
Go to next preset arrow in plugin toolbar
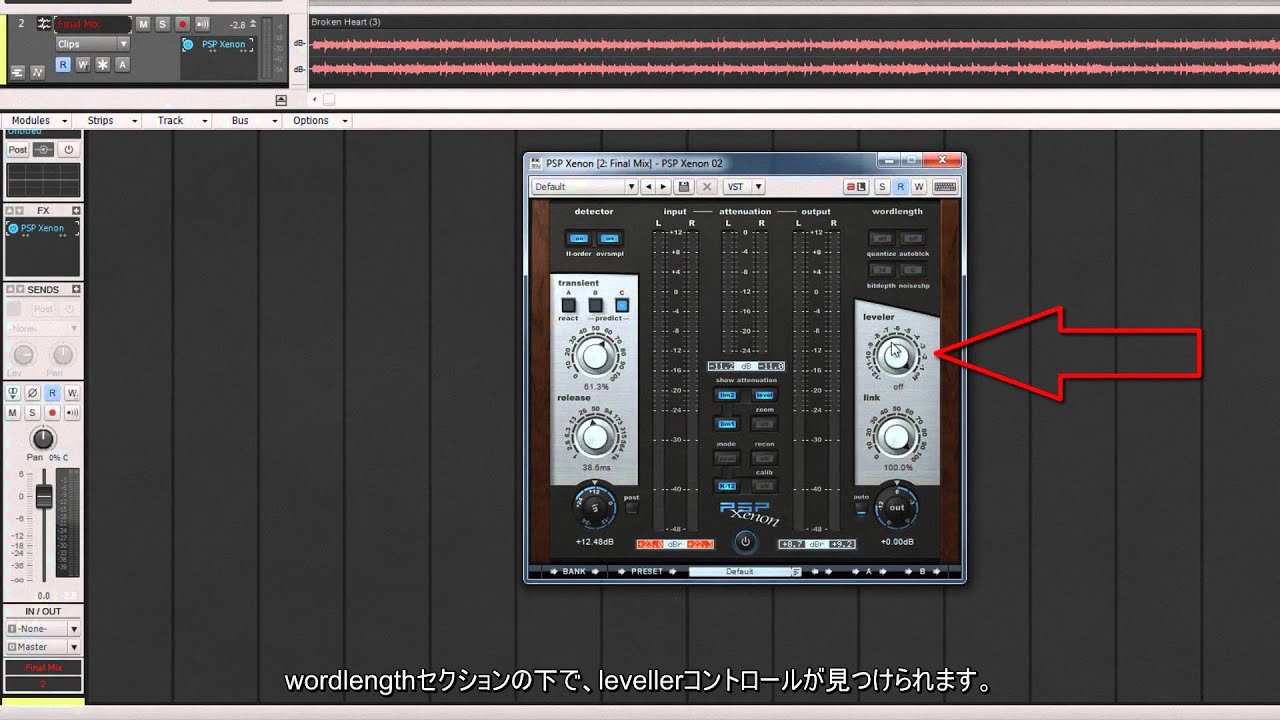(x=662, y=187)
